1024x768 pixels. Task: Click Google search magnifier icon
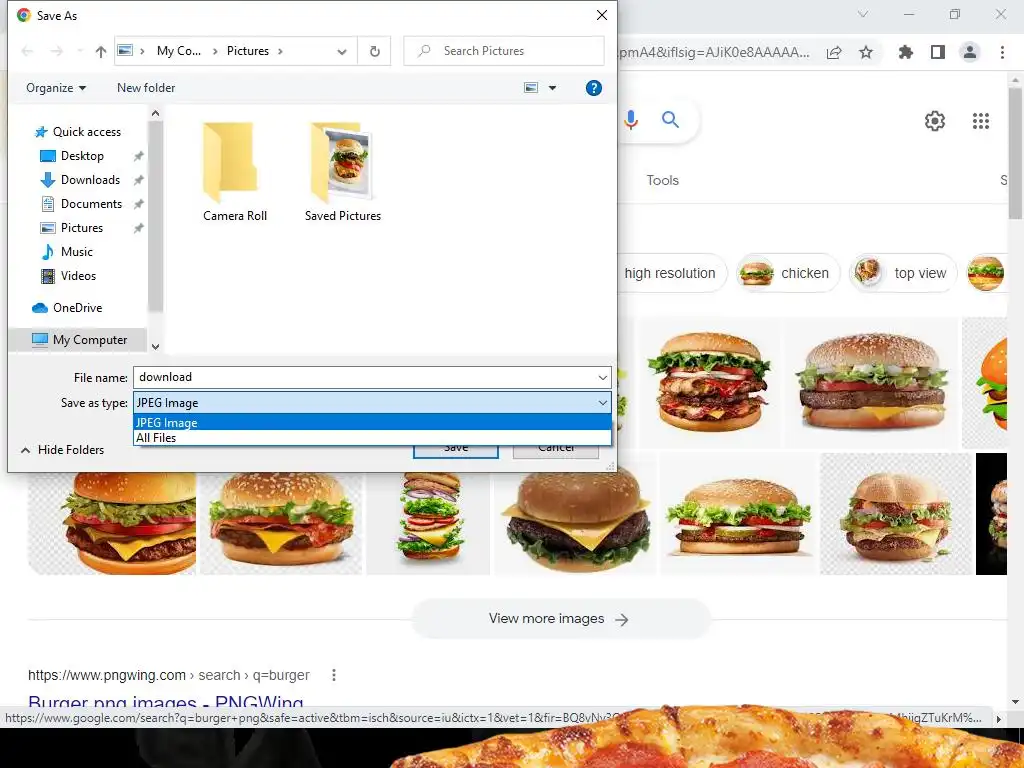coord(670,120)
